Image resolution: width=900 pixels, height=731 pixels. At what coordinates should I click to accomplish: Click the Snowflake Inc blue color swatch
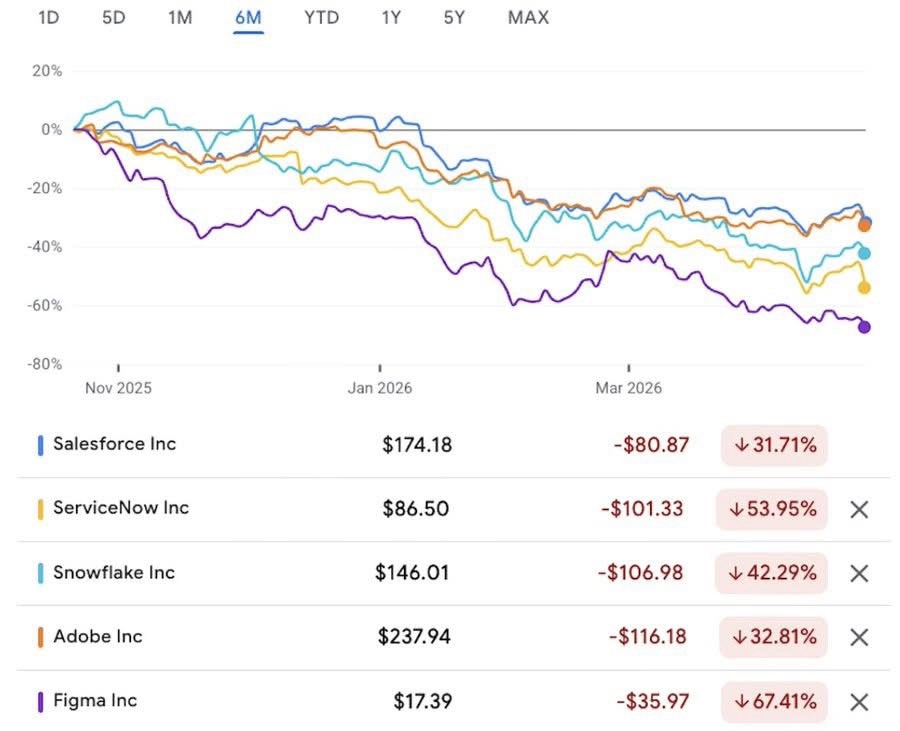pyautogui.click(x=41, y=573)
